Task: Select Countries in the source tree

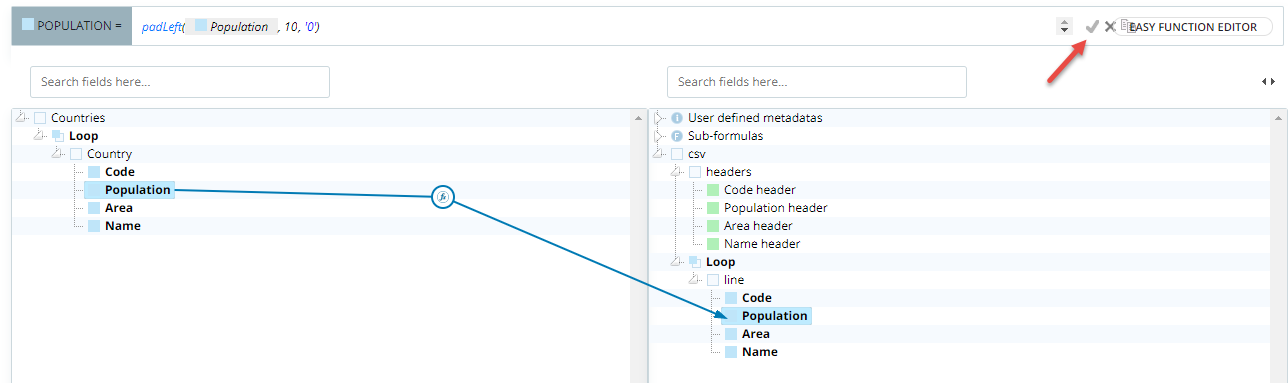Action: tap(78, 118)
